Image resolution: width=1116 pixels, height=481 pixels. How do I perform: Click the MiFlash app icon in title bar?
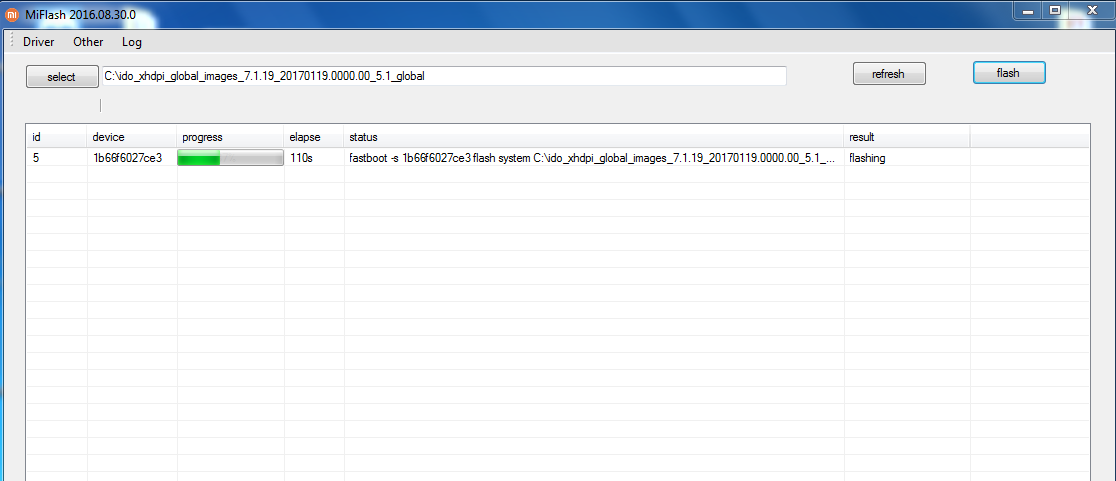[x=12, y=13]
